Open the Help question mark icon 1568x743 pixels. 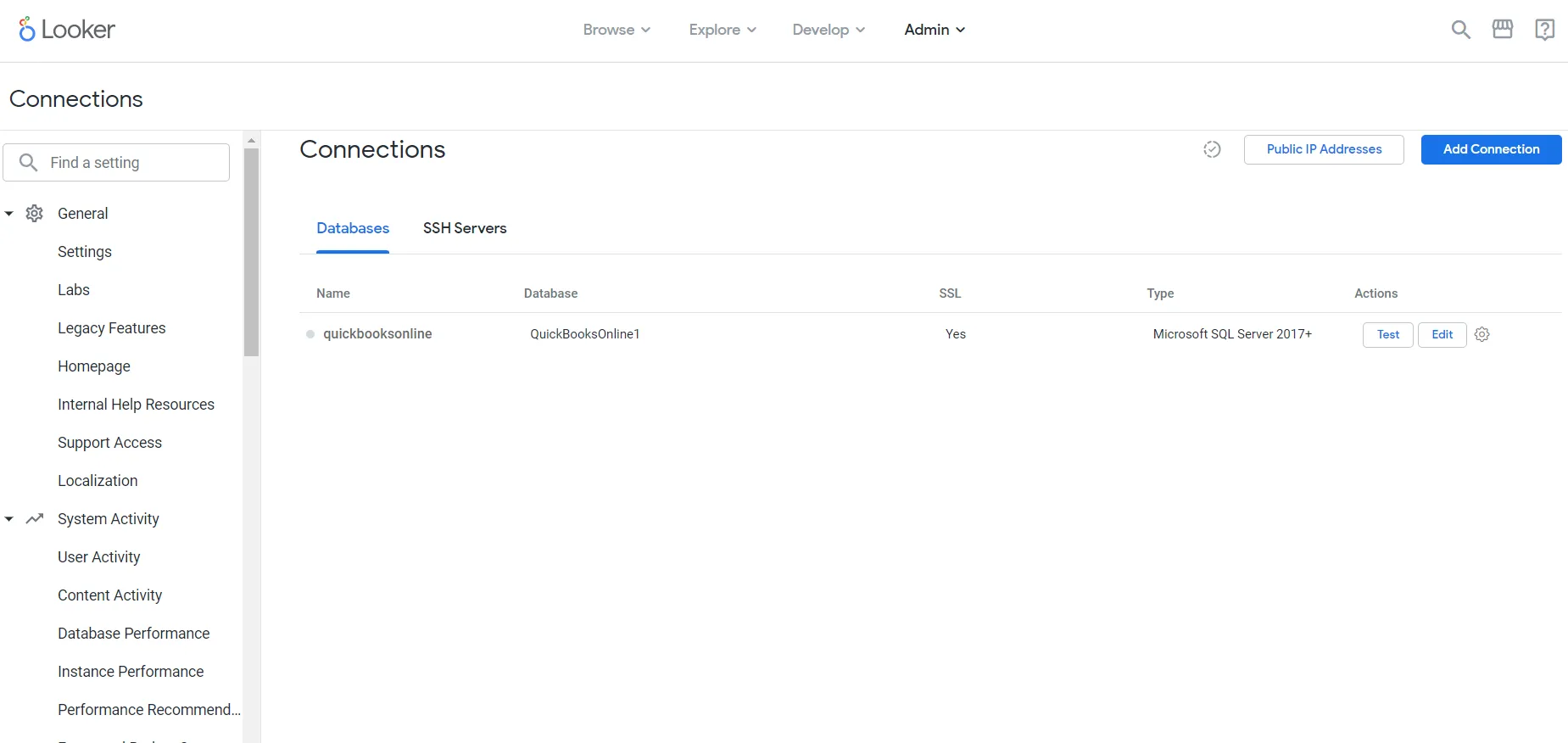click(x=1544, y=30)
